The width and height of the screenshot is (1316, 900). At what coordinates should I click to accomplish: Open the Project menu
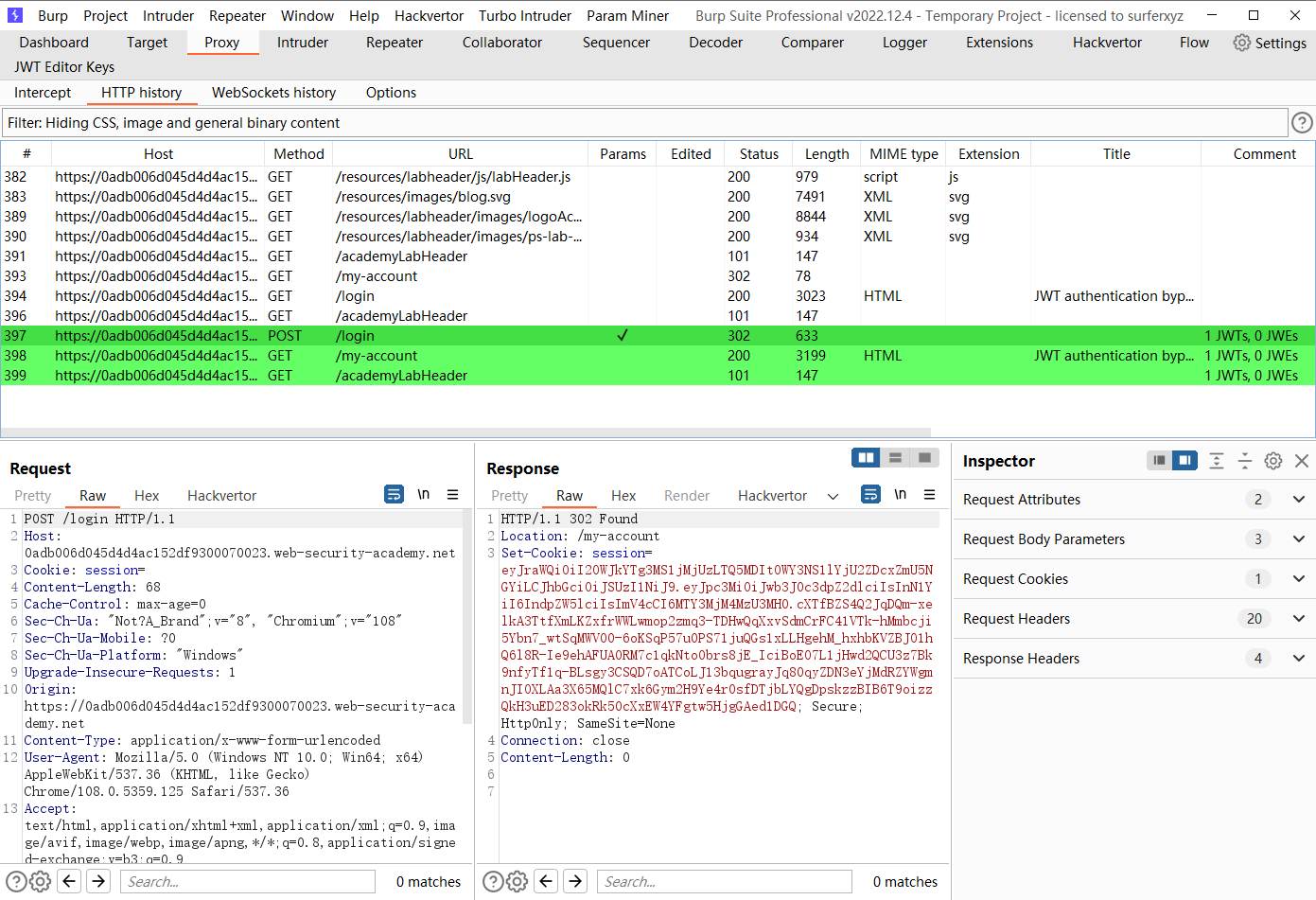pyautogui.click(x=105, y=16)
